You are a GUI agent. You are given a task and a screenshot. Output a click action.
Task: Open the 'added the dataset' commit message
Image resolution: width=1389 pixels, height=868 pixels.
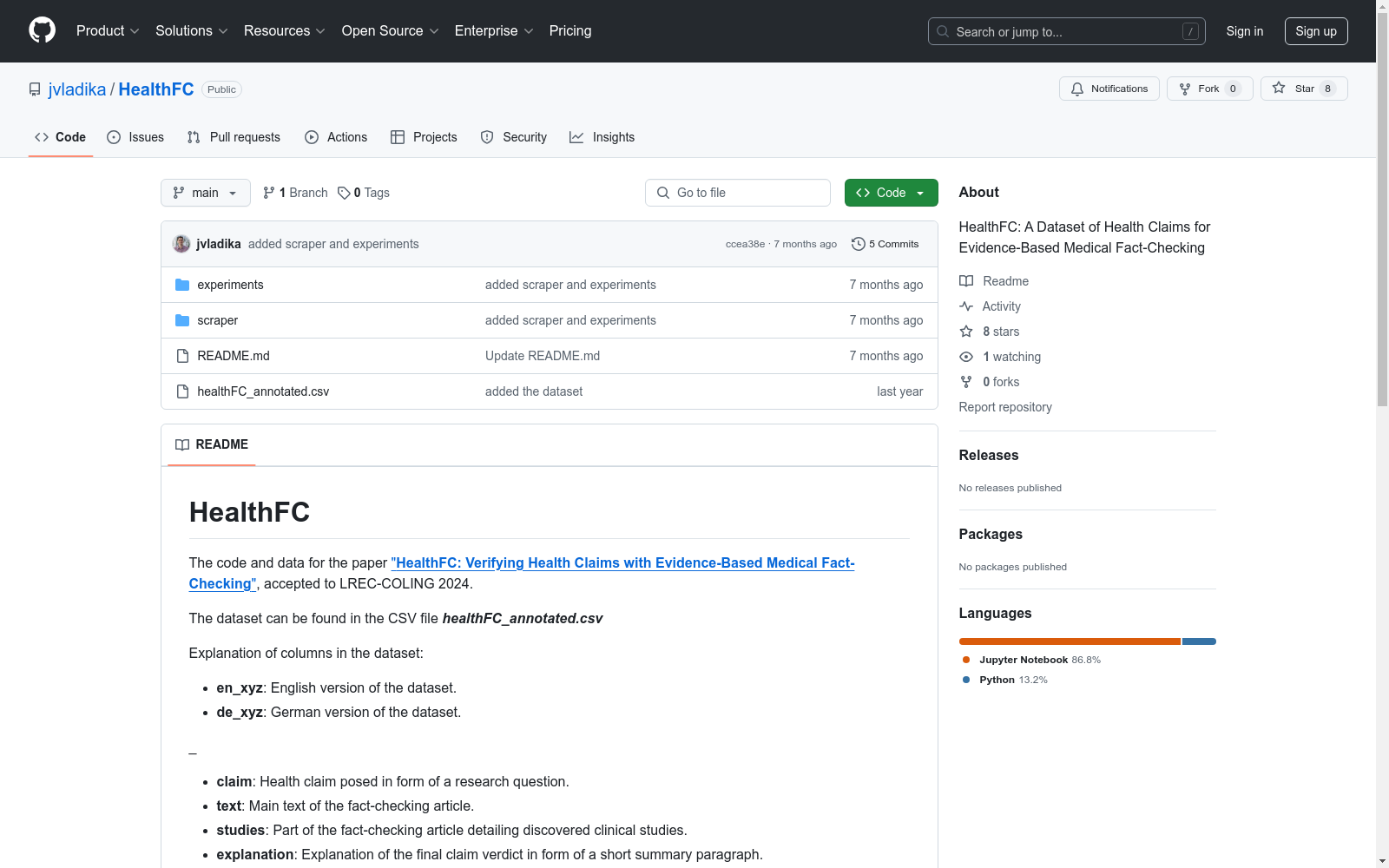click(534, 391)
